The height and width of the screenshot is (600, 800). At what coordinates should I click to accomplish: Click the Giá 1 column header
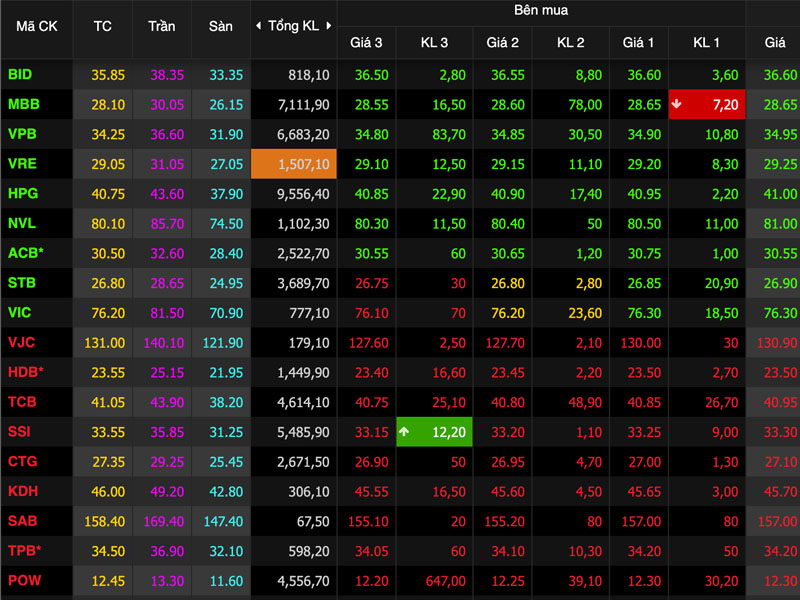pyautogui.click(x=638, y=42)
